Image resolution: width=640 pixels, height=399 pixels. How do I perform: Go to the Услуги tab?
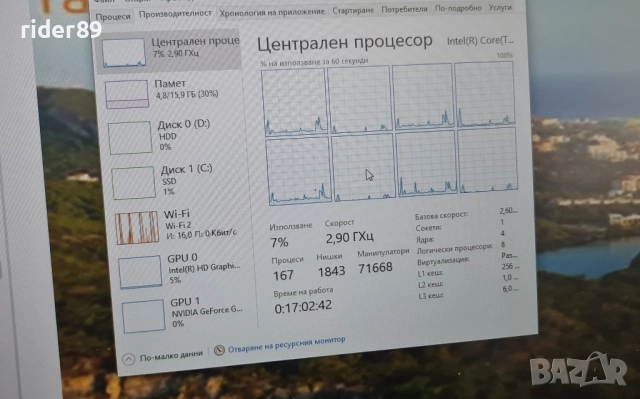(500, 7)
